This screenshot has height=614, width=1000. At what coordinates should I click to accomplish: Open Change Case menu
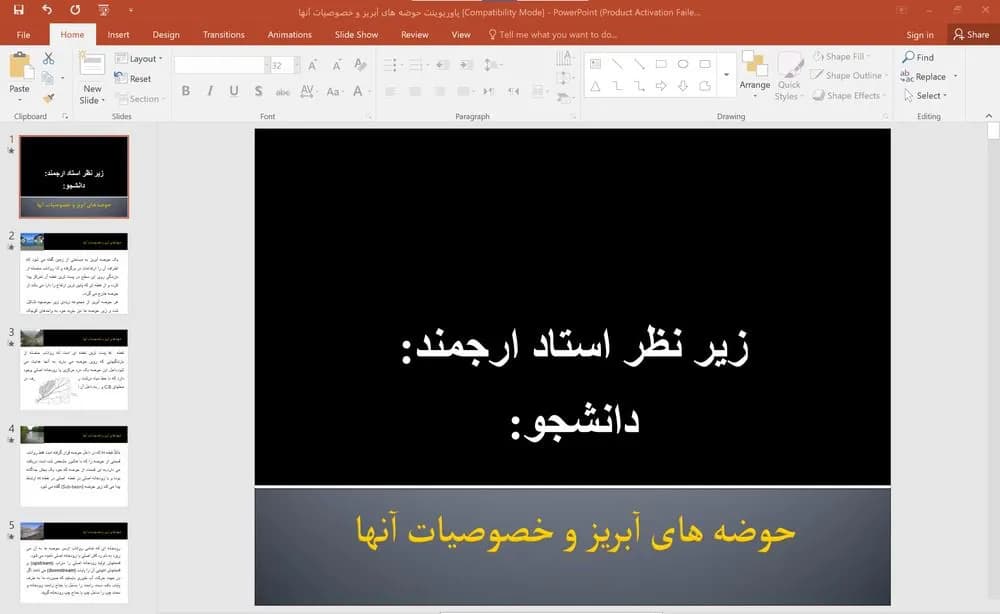334,91
